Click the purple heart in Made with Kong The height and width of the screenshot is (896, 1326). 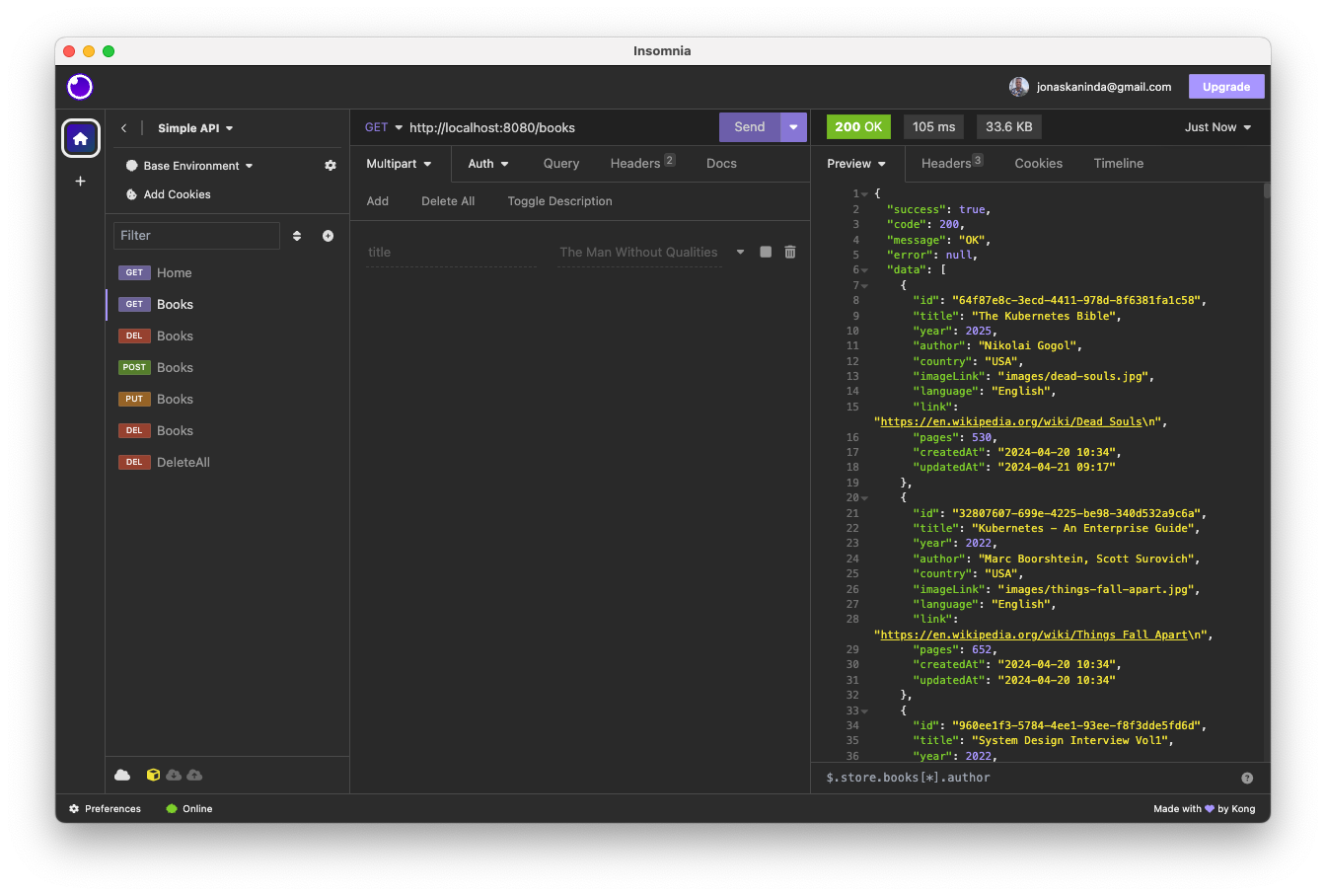1210,808
